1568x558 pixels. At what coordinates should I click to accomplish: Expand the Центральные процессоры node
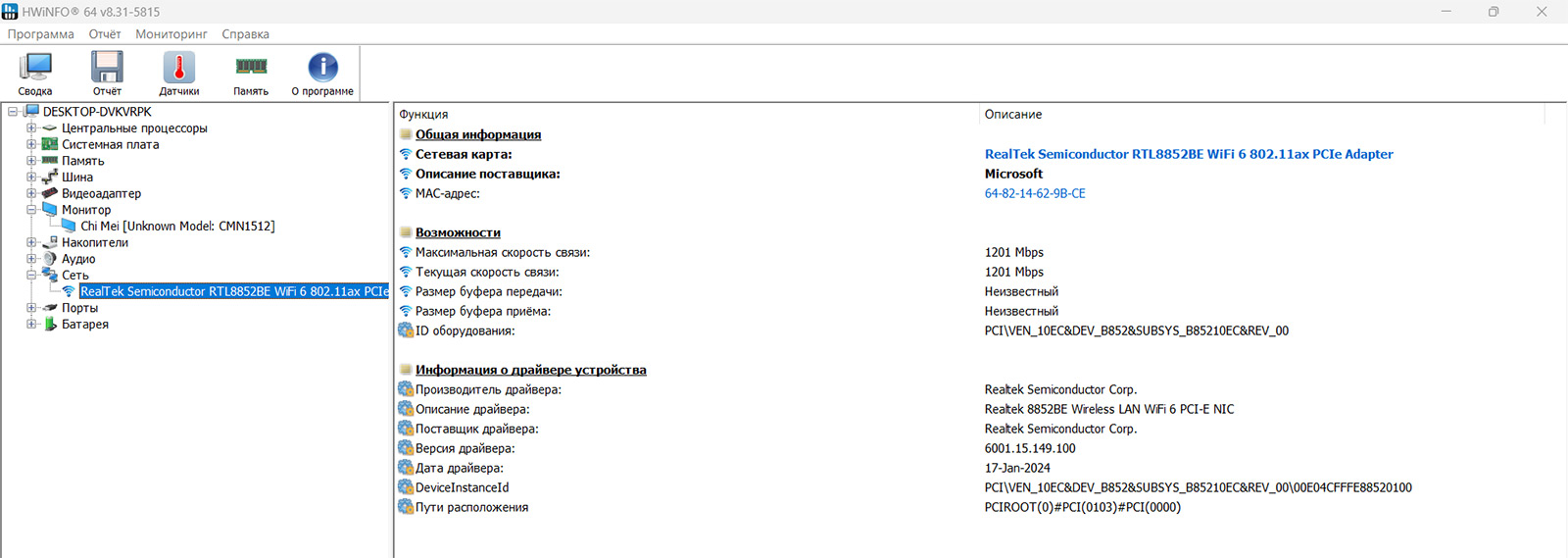pos(31,128)
